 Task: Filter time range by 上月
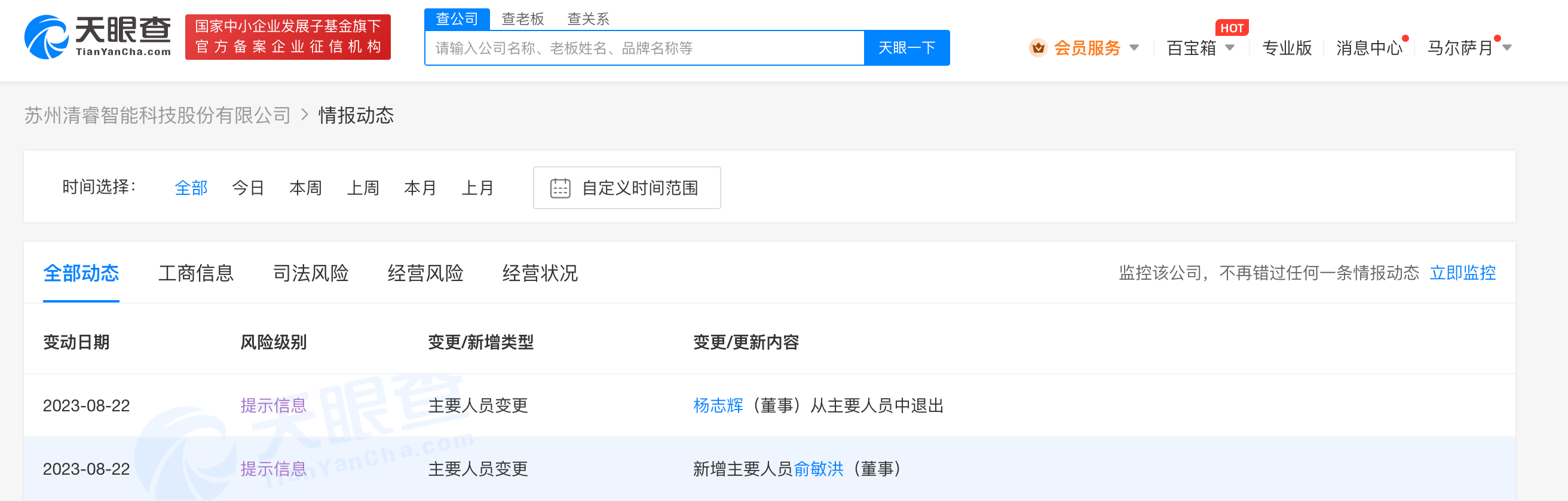click(477, 188)
